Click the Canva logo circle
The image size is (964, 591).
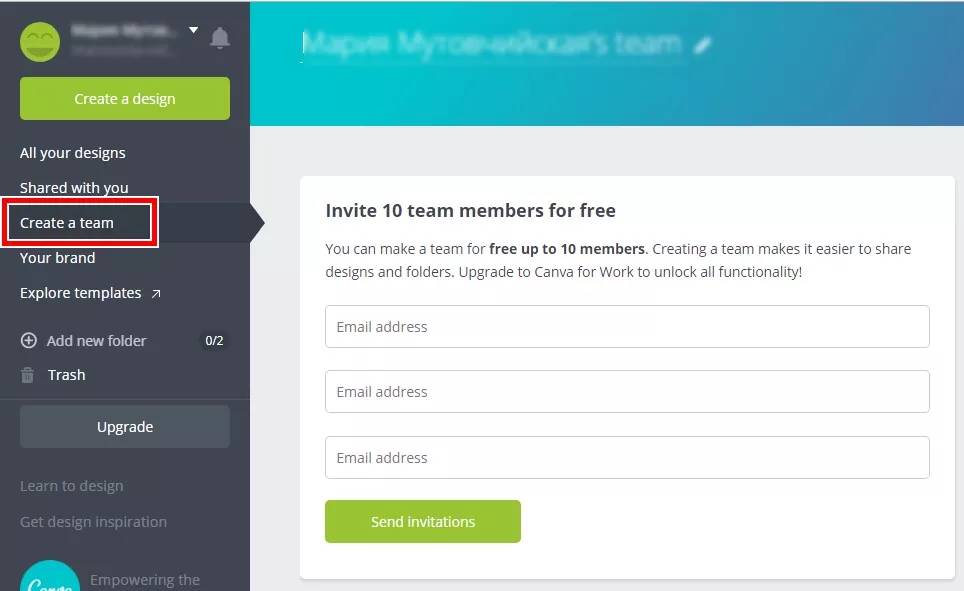click(50, 576)
